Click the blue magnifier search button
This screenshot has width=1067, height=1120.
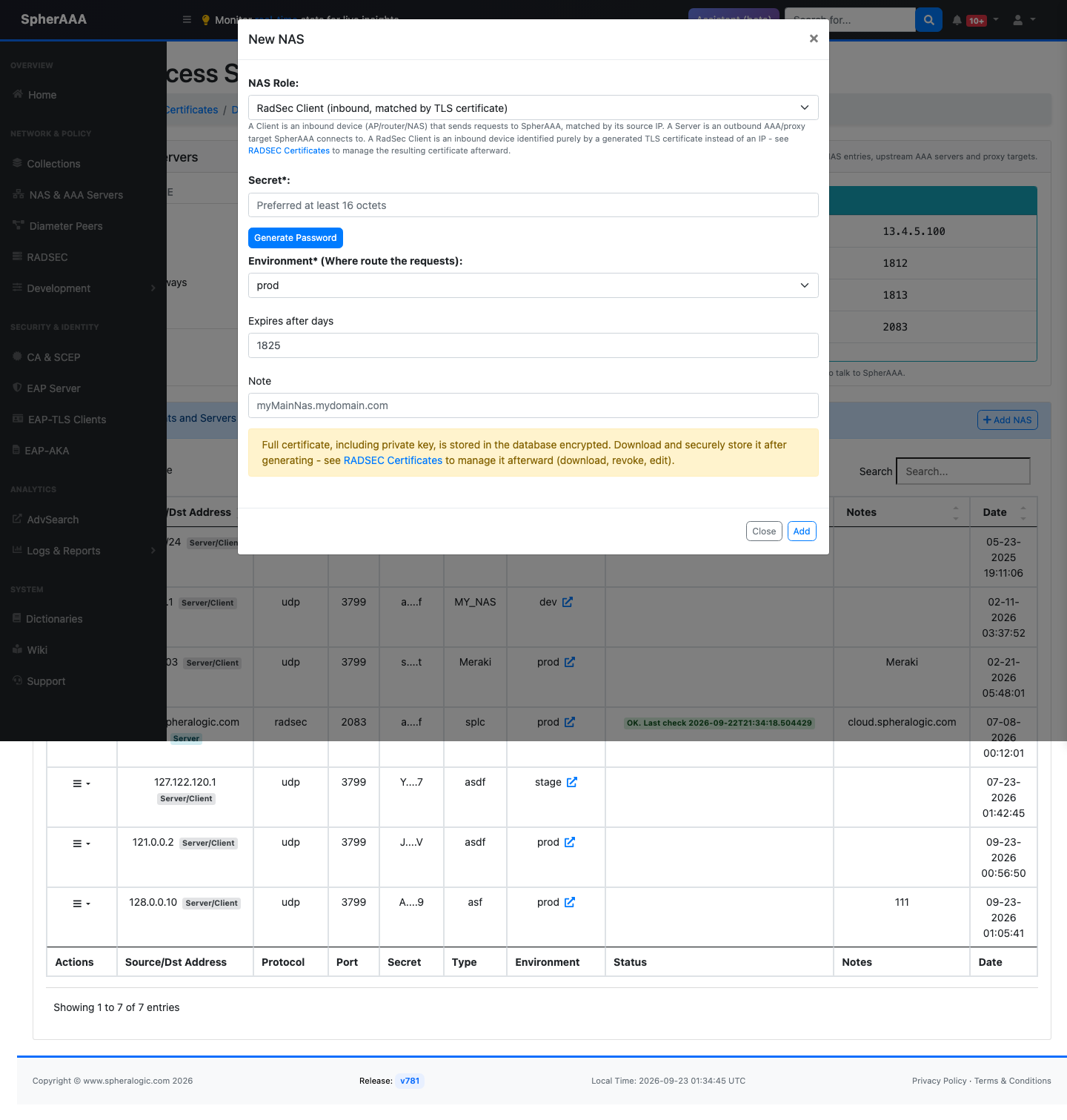[928, 20]
